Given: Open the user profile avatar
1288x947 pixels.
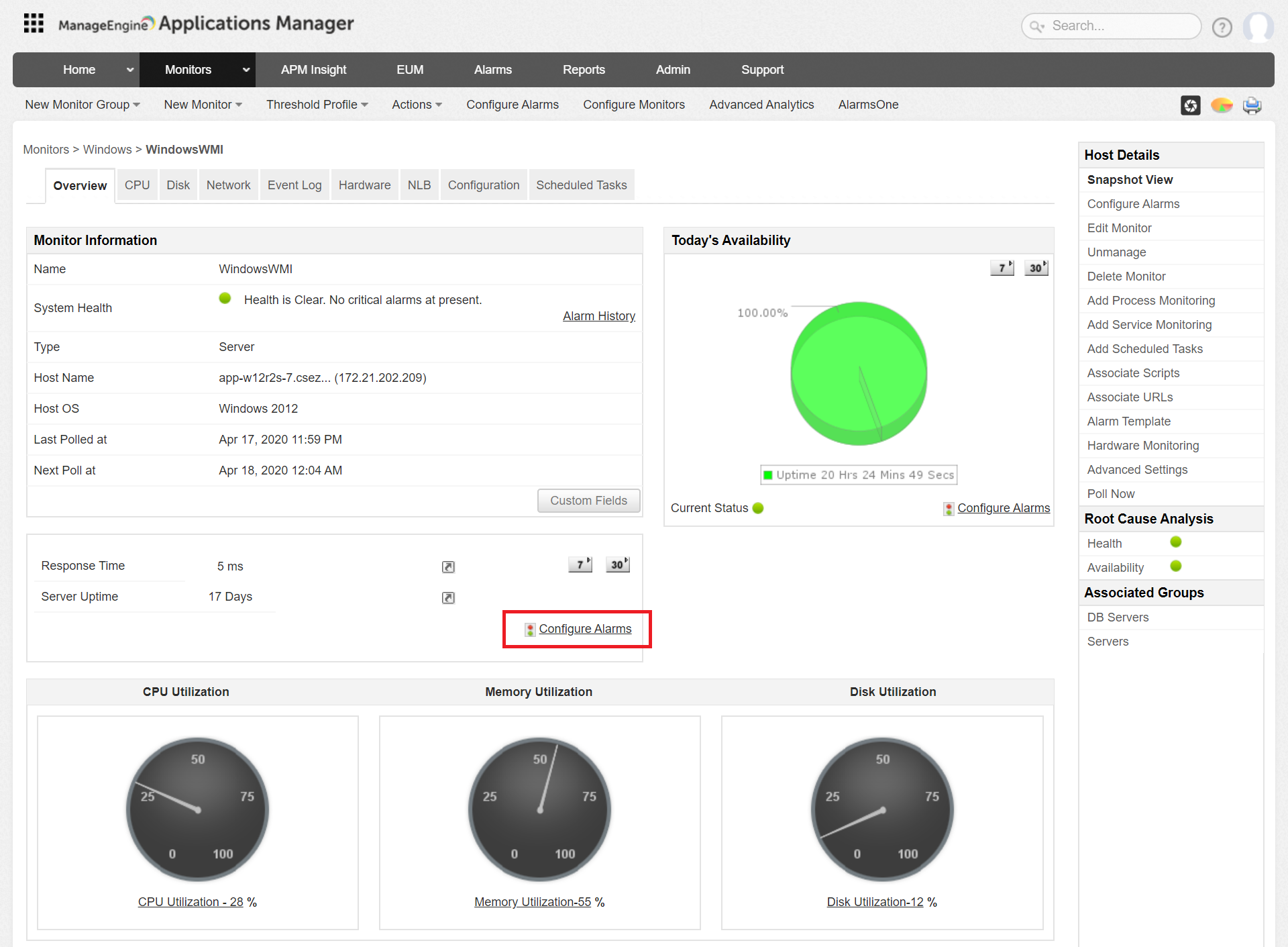Looking at the screenshot, I should click(x=1257, y=27).
